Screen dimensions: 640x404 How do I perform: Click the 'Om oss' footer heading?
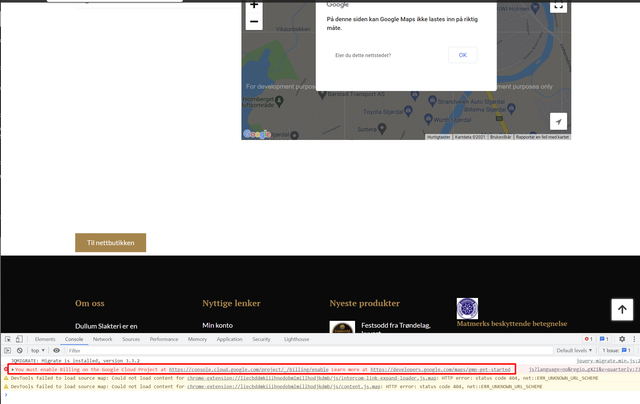pyautogui.click(x=89, y=303)
